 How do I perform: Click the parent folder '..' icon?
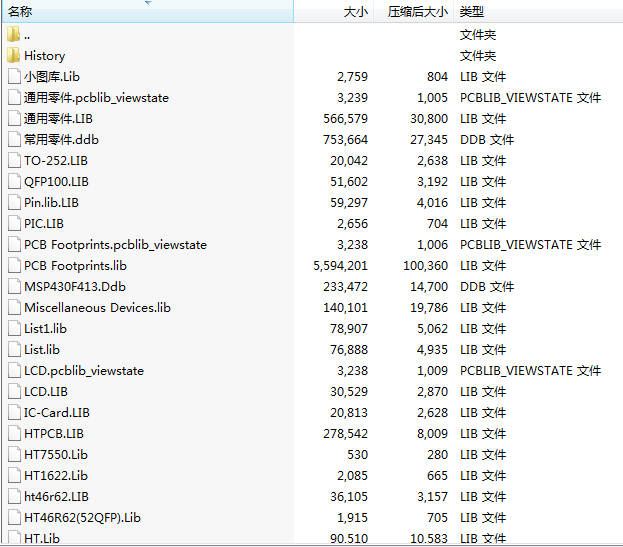(x=14, y=35)
